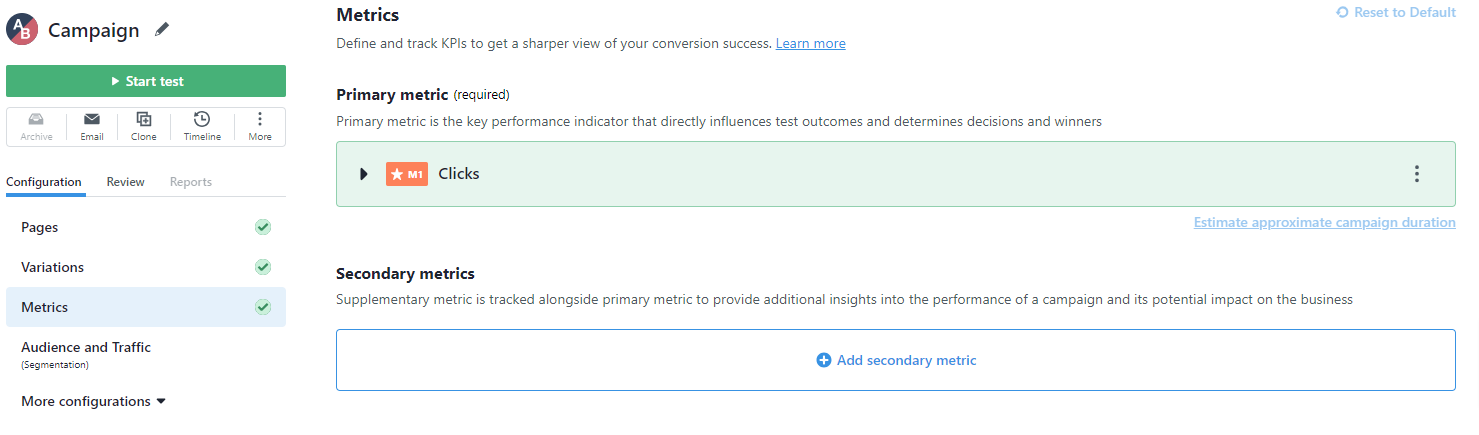Open the campaign Timeline icon
Image resolution: width=1479 pixels, height=435 pixels.
coord(202,119)
